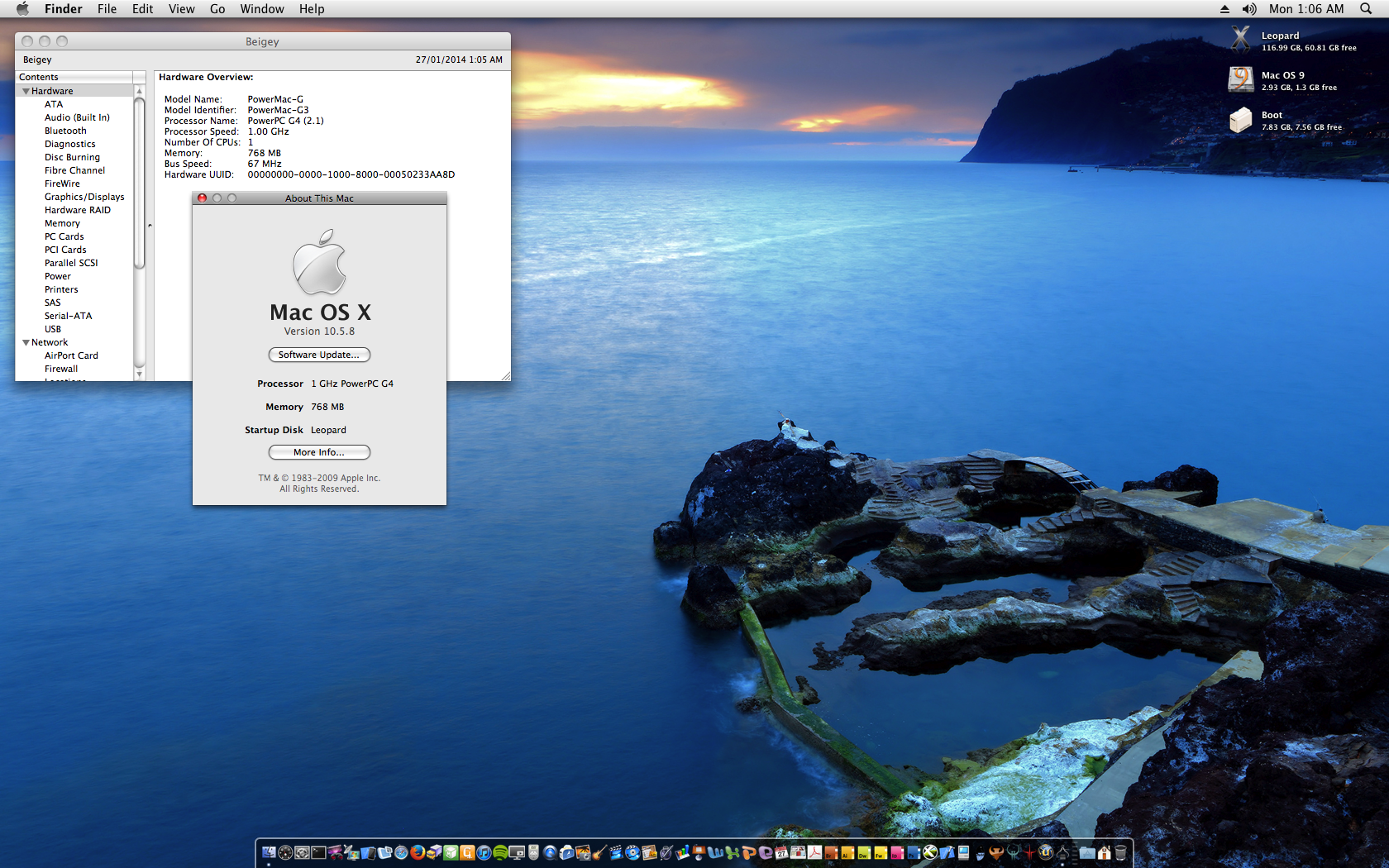Launch Adobe Illustrator (Ai) from Dock

click(x=847, y=852)
